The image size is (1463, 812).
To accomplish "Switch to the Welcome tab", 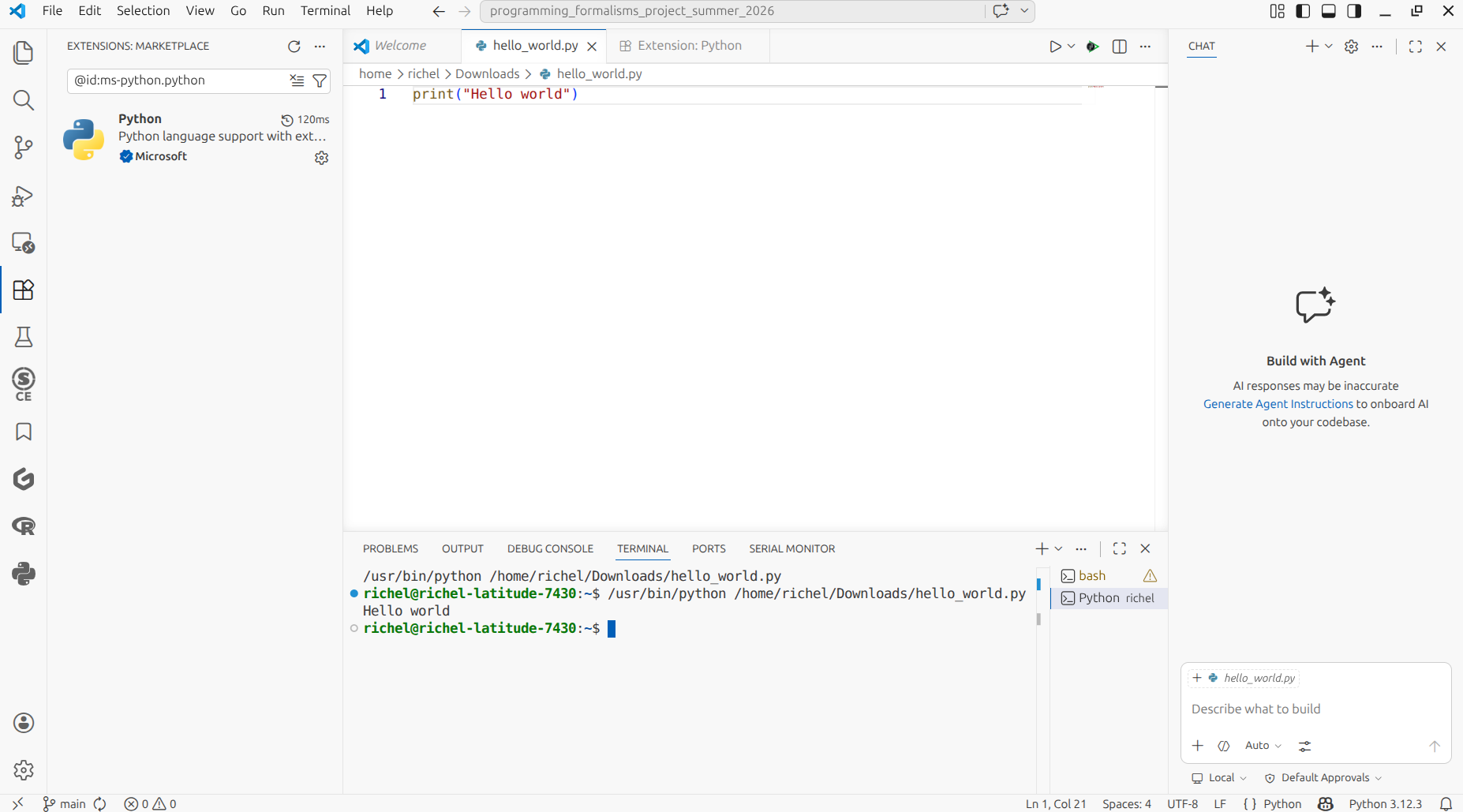I will coord(400,46).
